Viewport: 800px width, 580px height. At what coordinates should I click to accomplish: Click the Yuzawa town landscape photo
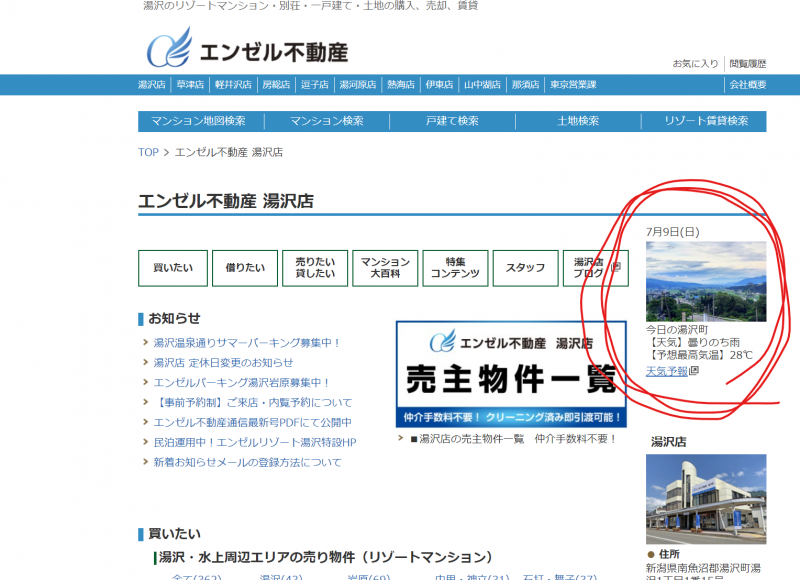click(706, 282)
